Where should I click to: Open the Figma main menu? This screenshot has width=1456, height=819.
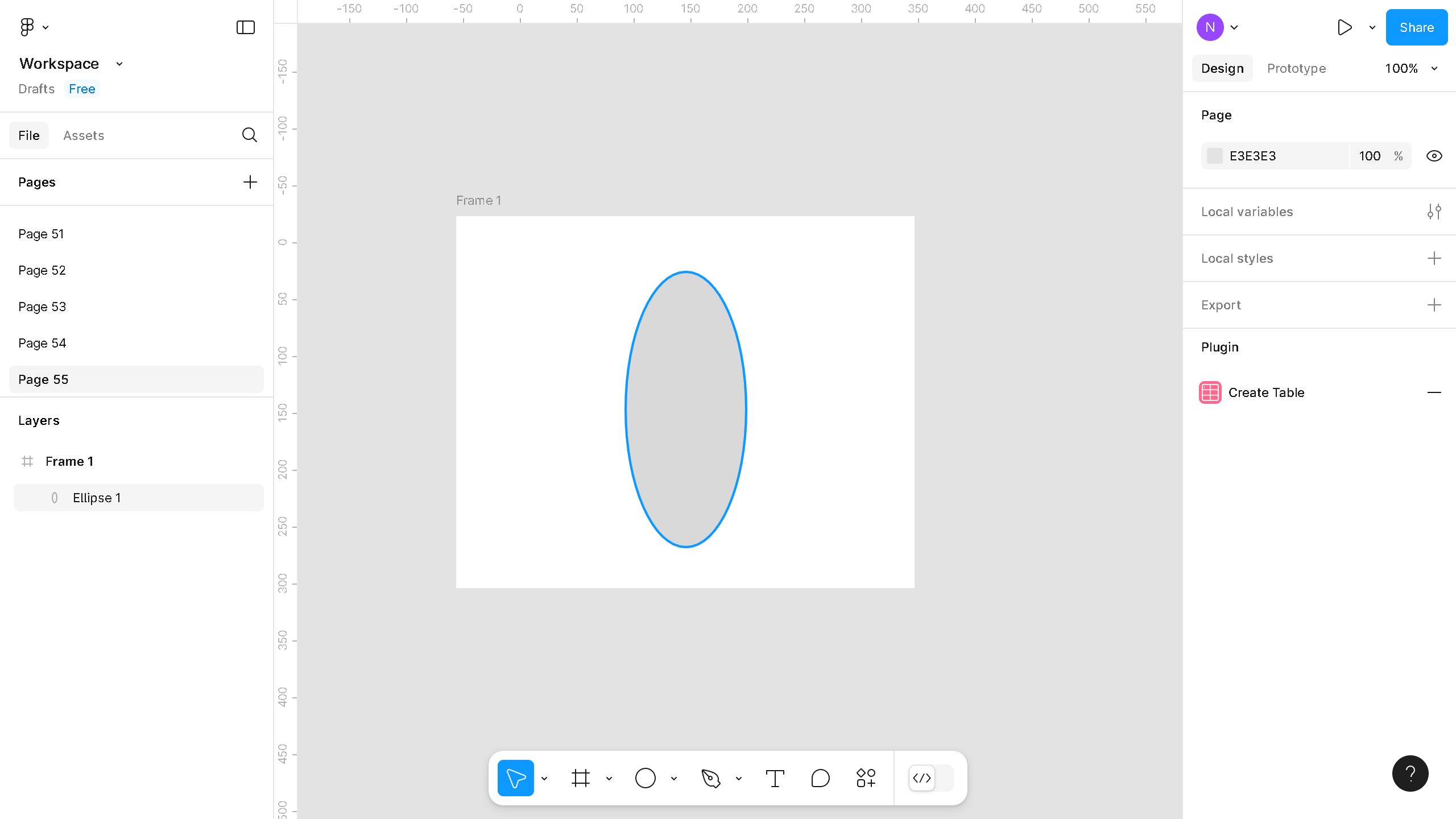[27, 27]
